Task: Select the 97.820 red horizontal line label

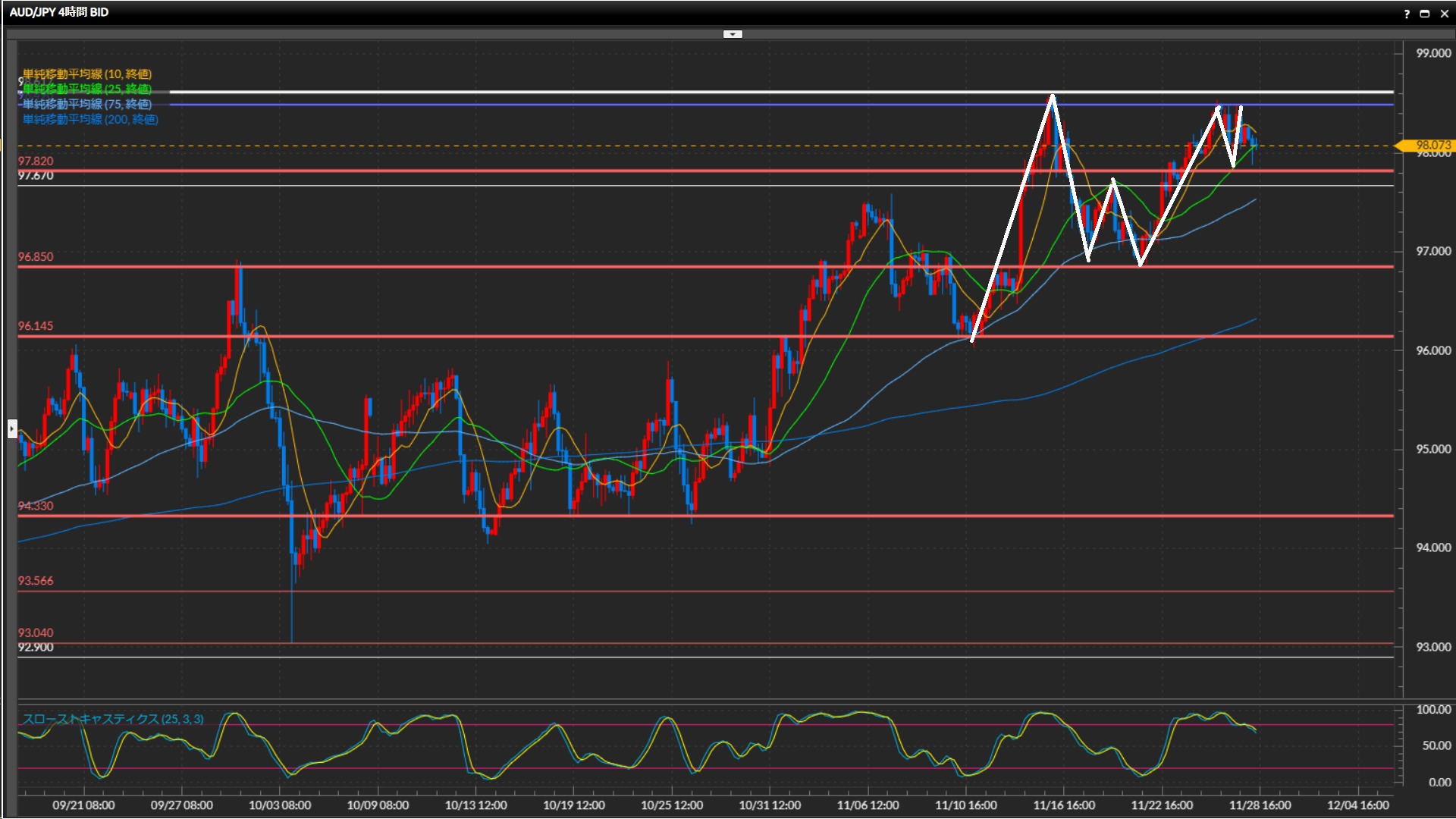Action: tap(36, 161)
